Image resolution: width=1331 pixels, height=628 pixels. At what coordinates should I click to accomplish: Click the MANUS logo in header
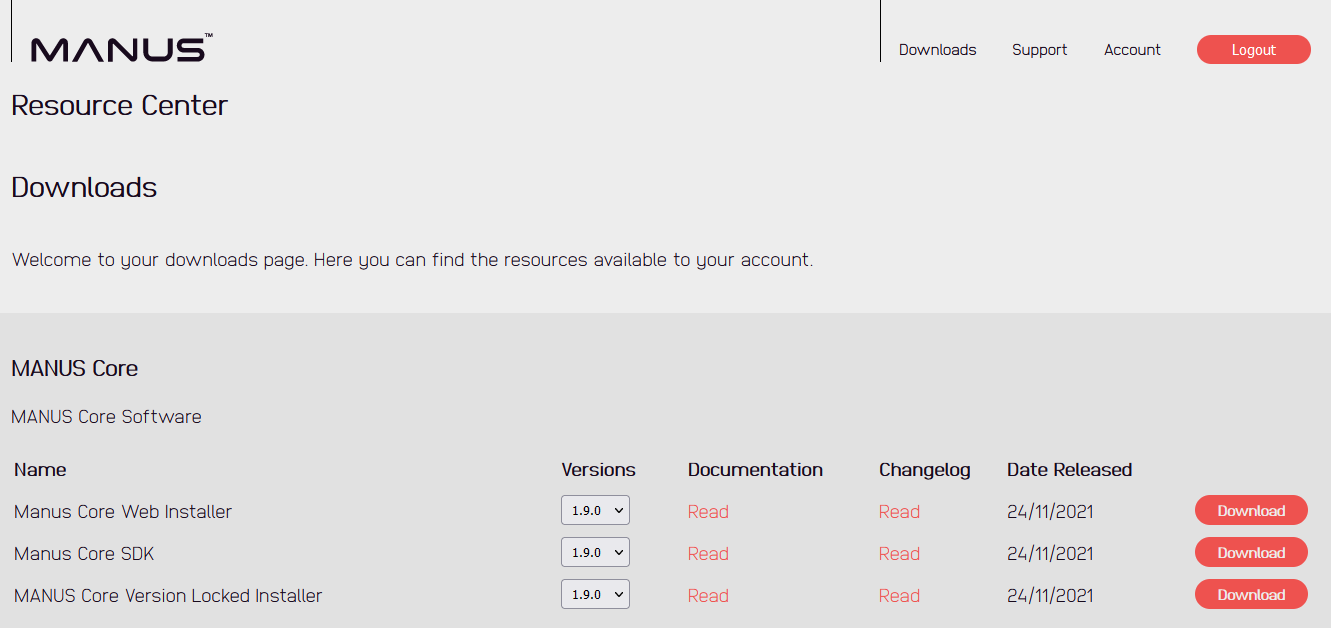pyautogui.click(x=121, y=48)
